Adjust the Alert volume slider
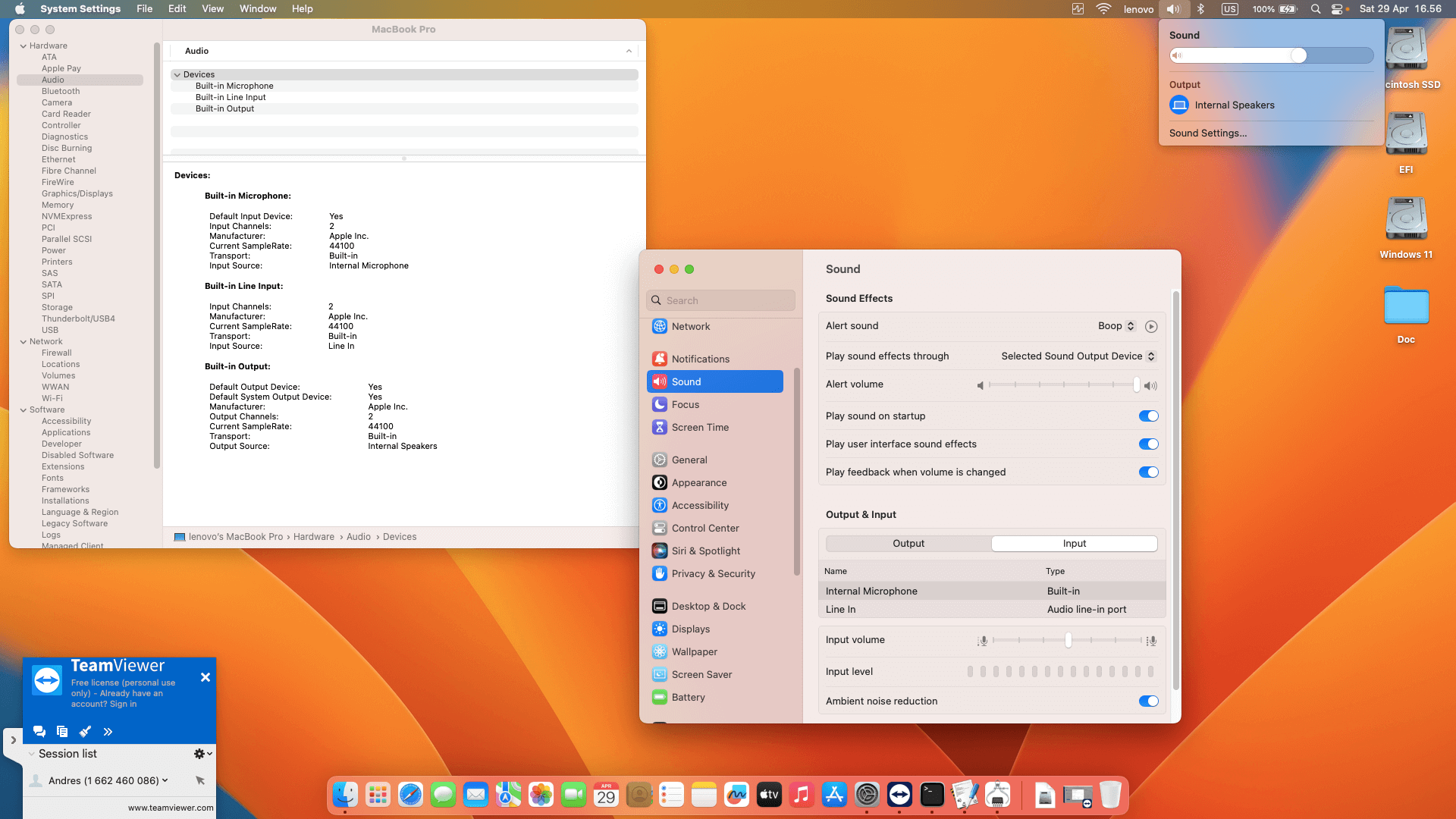1456x819 pixels. click(1065, 386)
